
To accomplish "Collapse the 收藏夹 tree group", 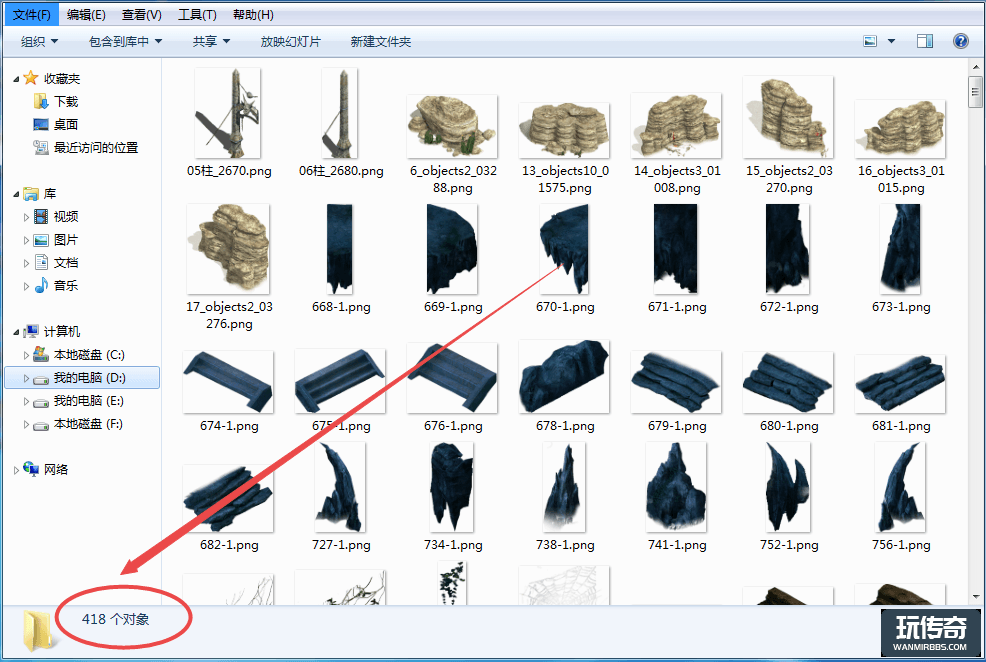I will point(16,79).
